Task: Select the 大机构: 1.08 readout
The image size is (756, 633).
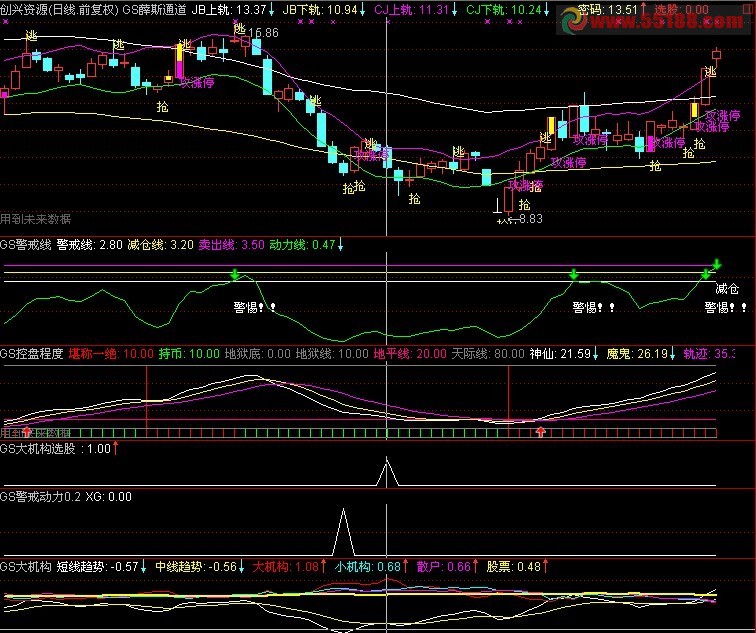Action: 286,567
